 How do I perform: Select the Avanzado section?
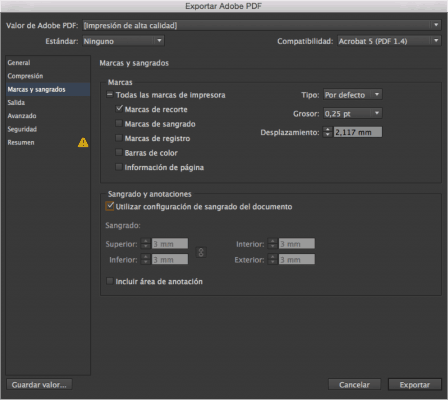[x=48, y=116]
